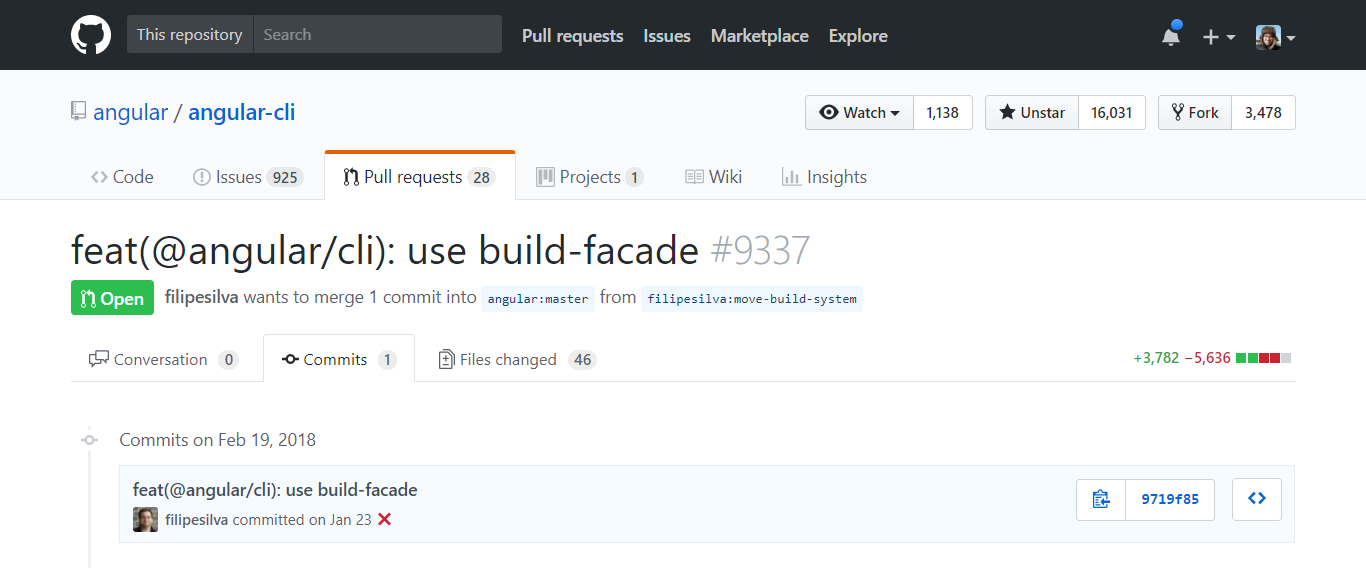
Task: Open the angular-cli repository link
Action: point(241,112)
